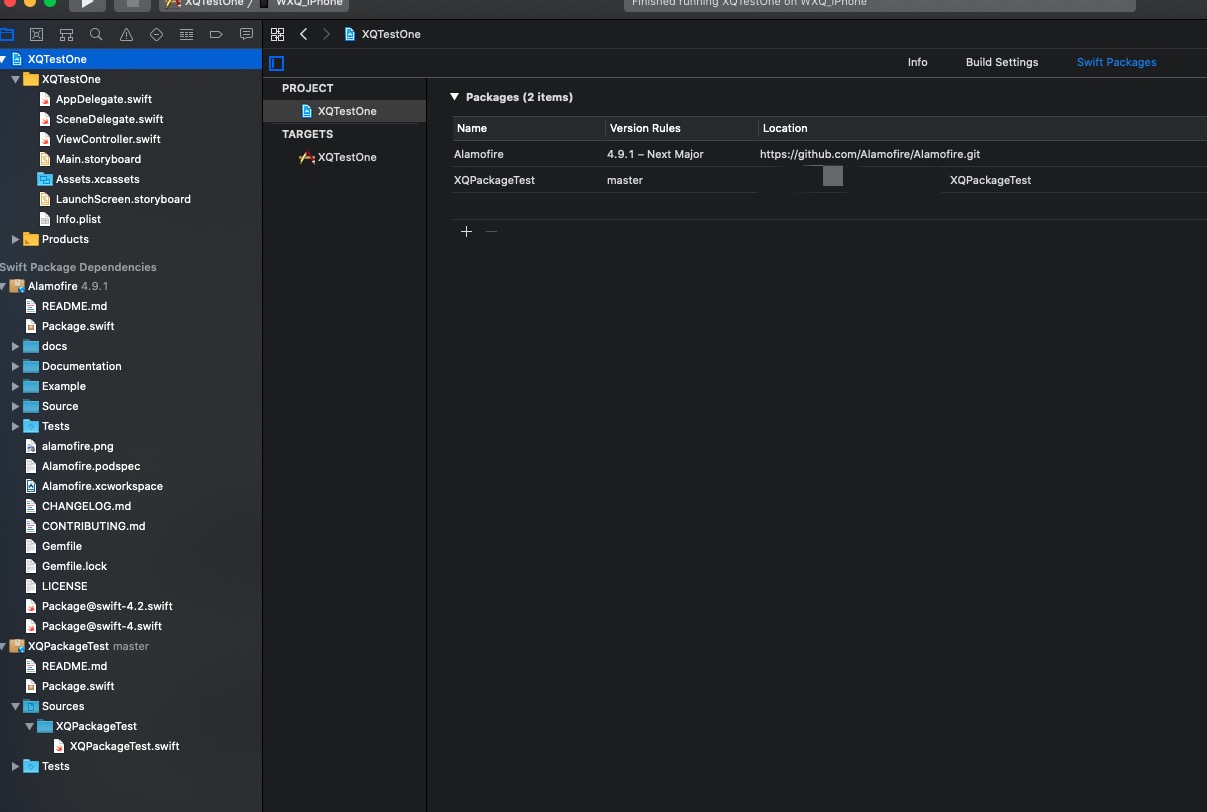Viewport: 1207px width, 812px height.
Task: Open Info.plist
Action: (78, 219)
